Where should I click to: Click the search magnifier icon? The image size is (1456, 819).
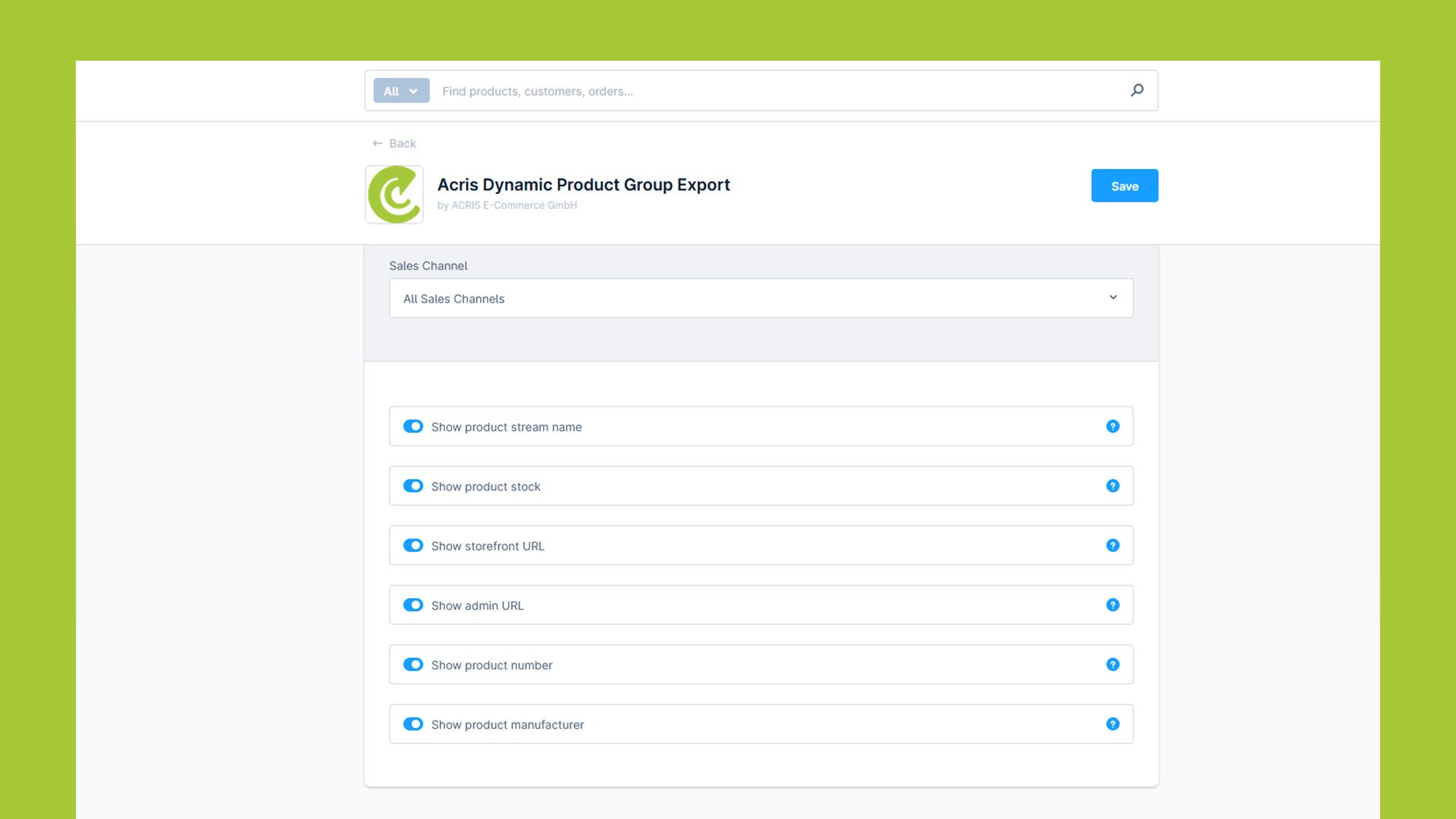(x=1137, y=90)
